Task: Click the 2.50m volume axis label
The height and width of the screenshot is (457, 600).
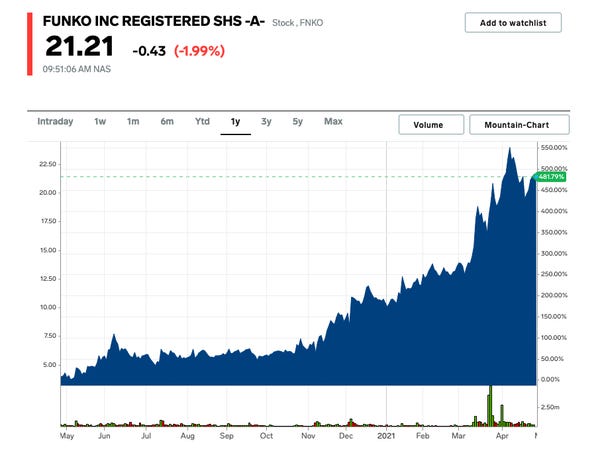Action: (x=550, y=407)
